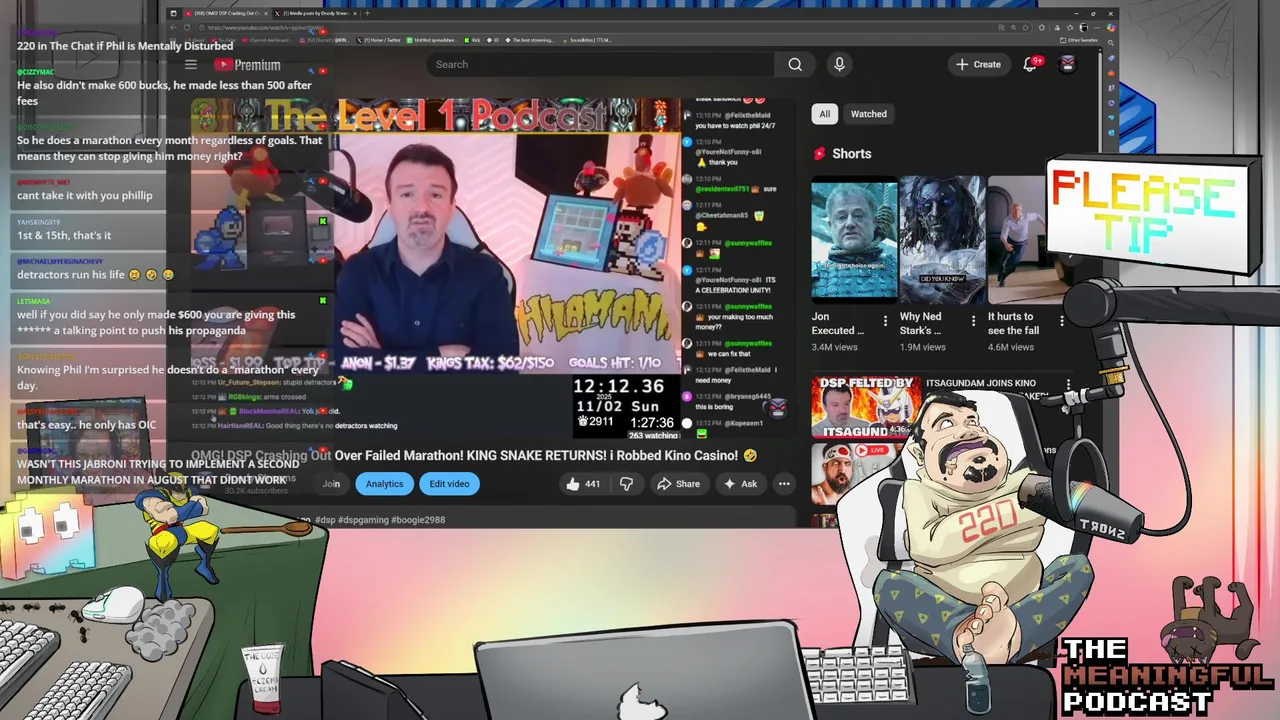1280x720 pixels.
Task: Open the Ask AI button
Action: click(740, 484)
